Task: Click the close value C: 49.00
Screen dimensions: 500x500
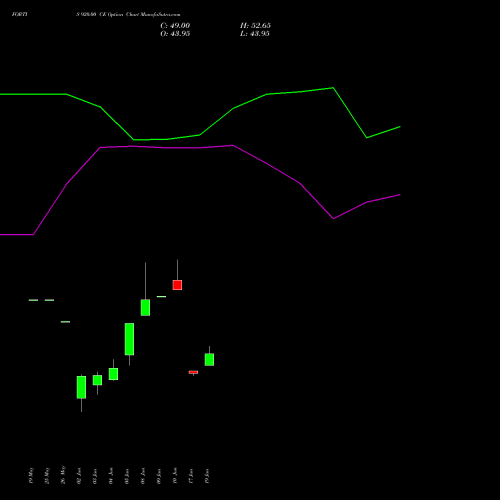Action: [175, 26]
